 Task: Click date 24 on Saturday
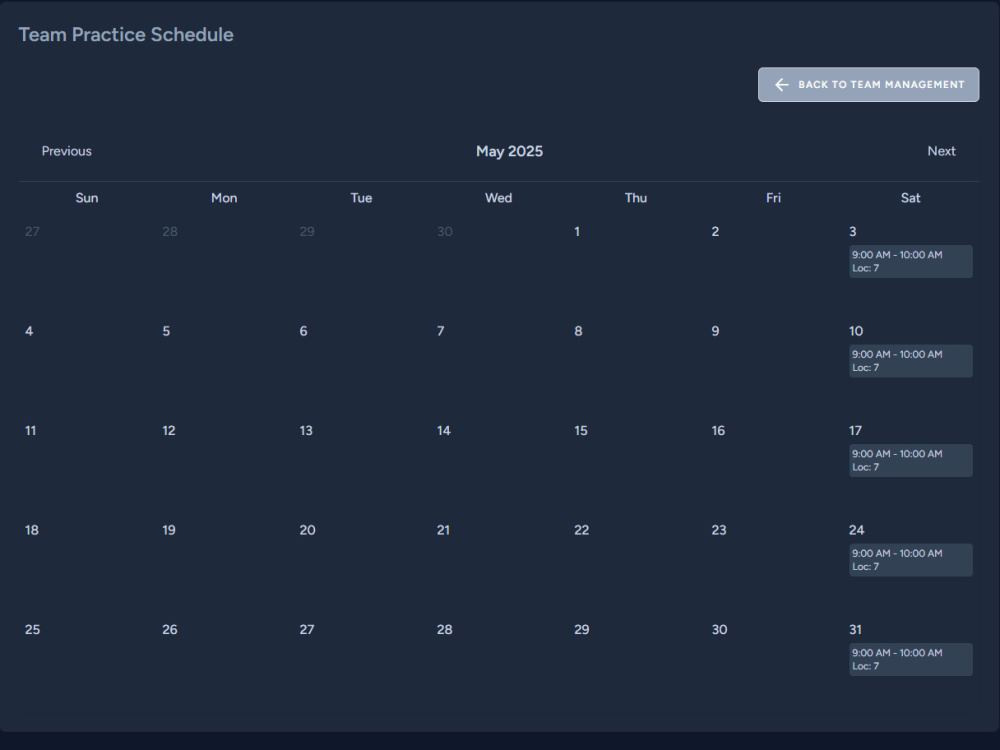pyautogui.click(x=857, y=530)
